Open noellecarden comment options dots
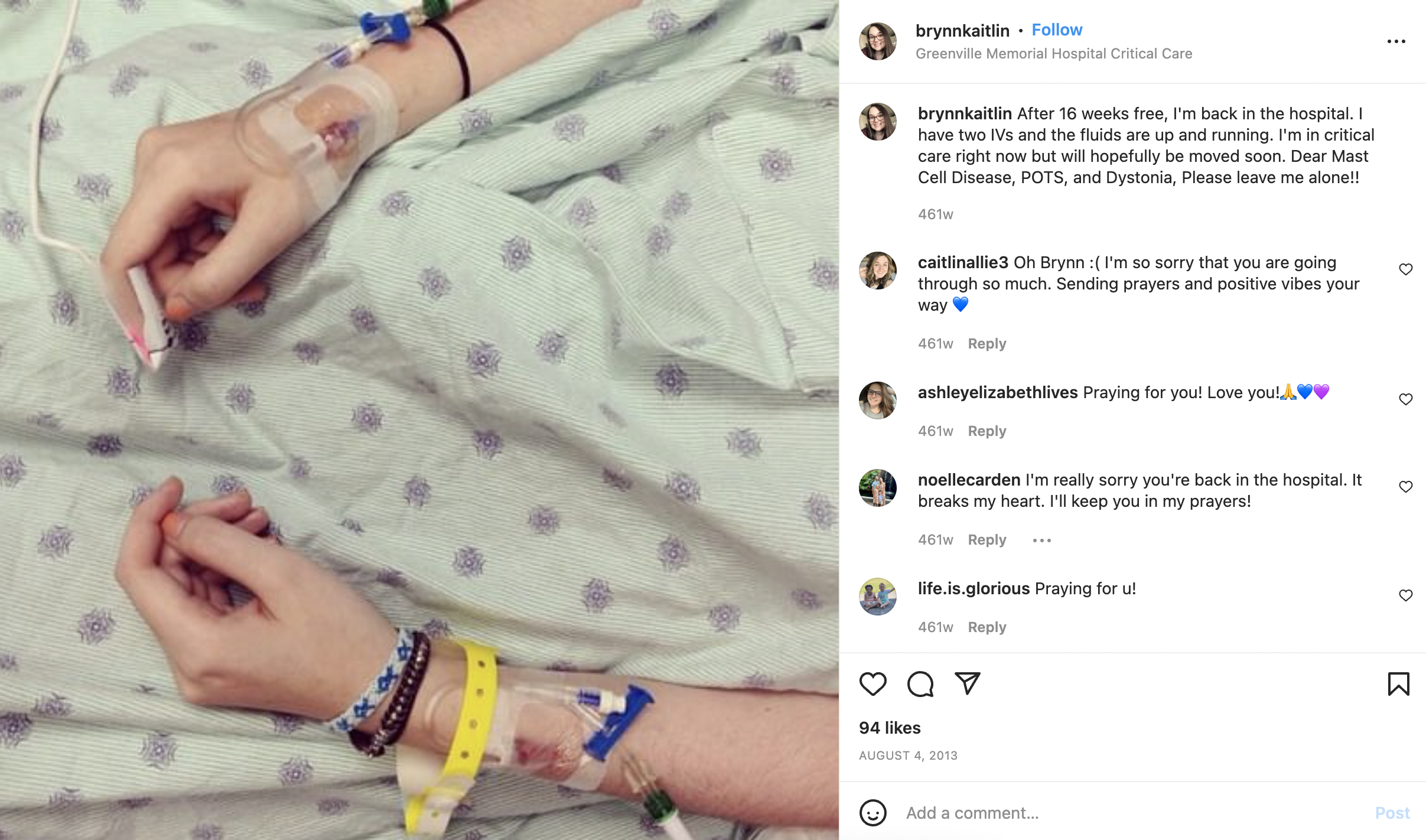1426x840 pixels. (x=1041, y=540)
